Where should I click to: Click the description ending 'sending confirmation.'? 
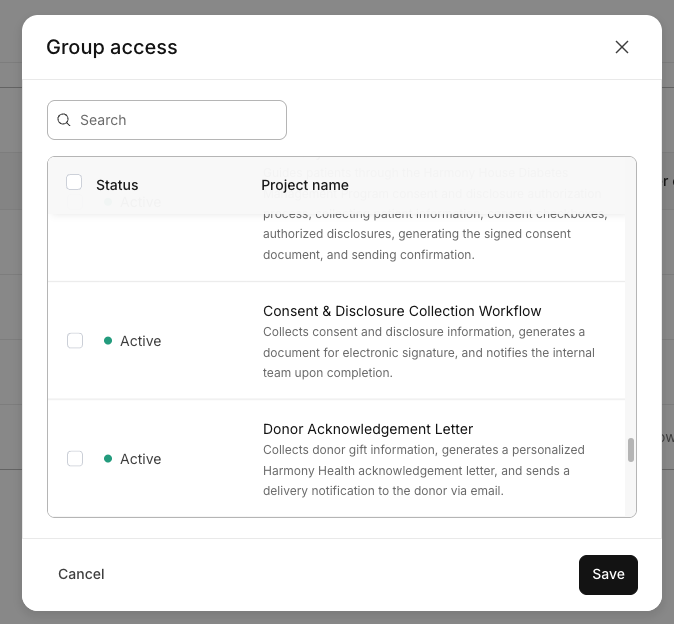click(x=435, y=234)
